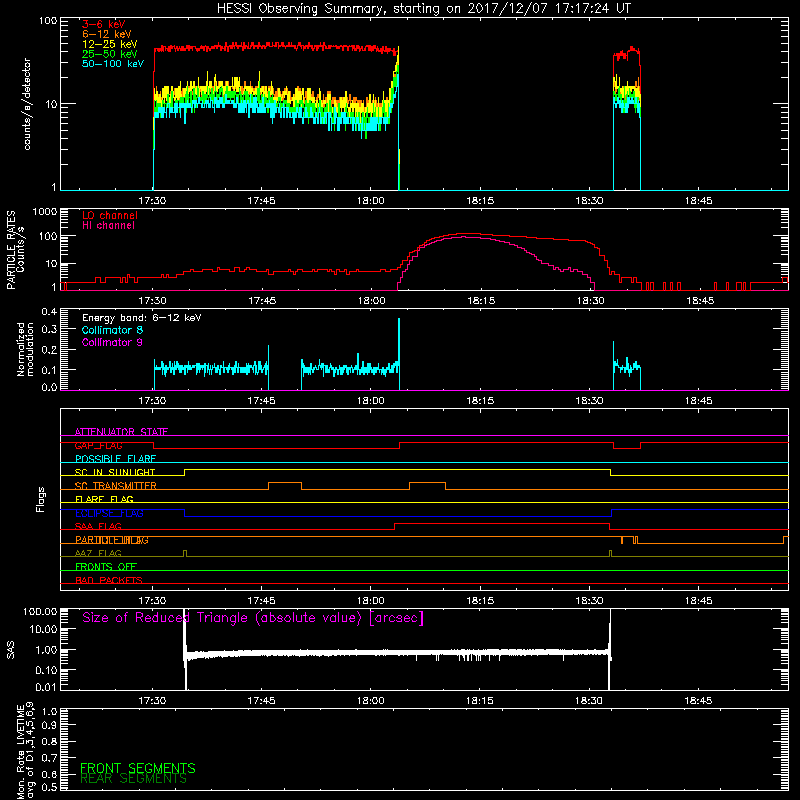Click the Size of Reduced Triangle caption
This screenshot has width=800, height=800.
[x=253, y=618]
